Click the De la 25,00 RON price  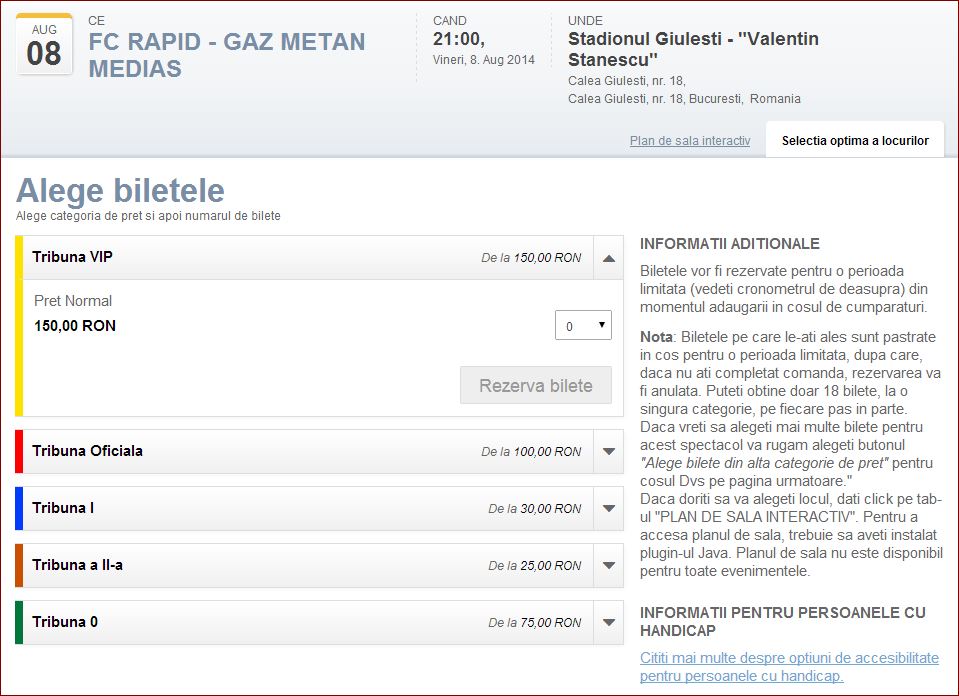point(535,566)
